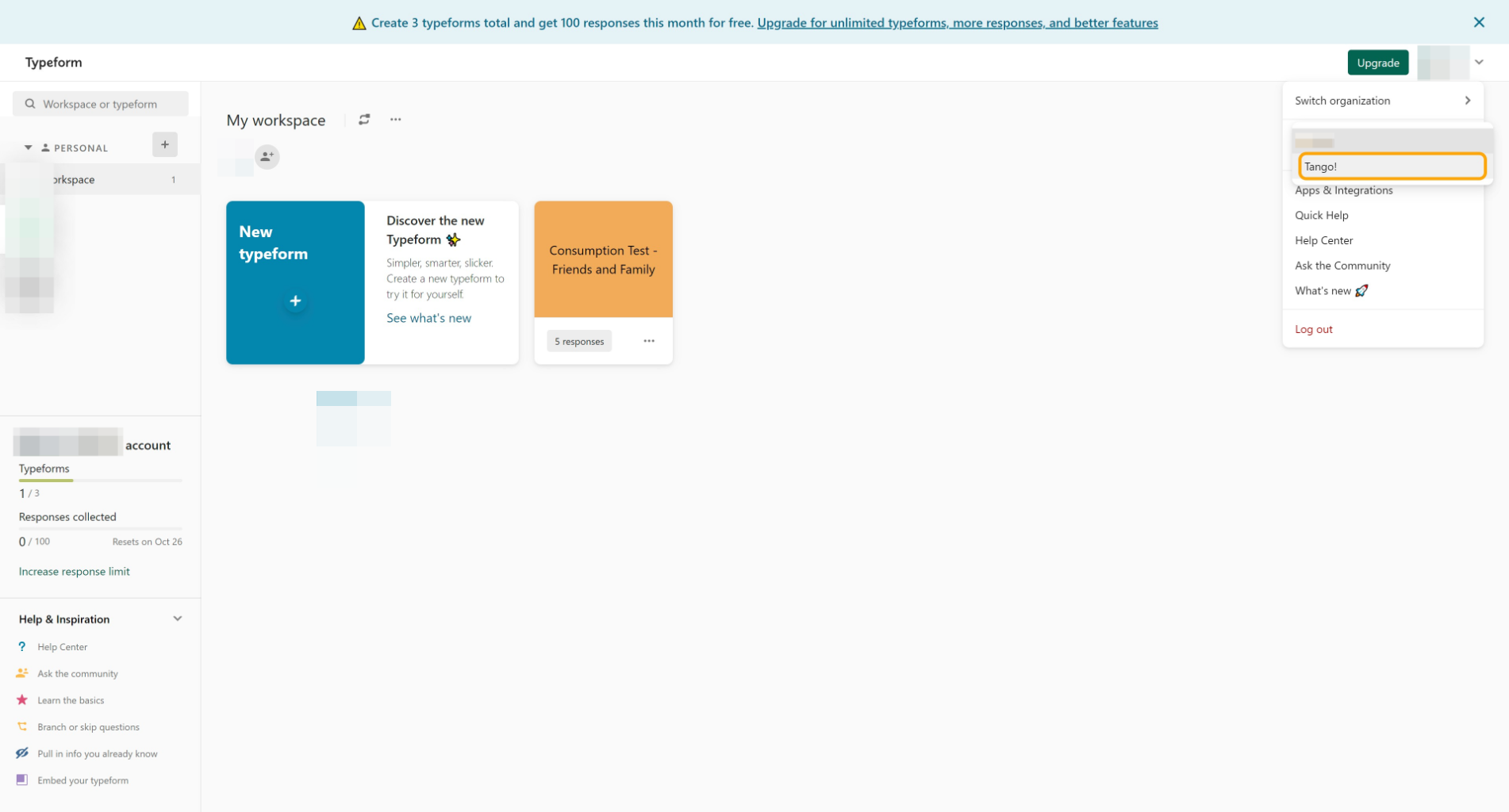This screenshot has height=812, width=1509.
Task: Click the Typeform logo text
Action: point(53,63)
